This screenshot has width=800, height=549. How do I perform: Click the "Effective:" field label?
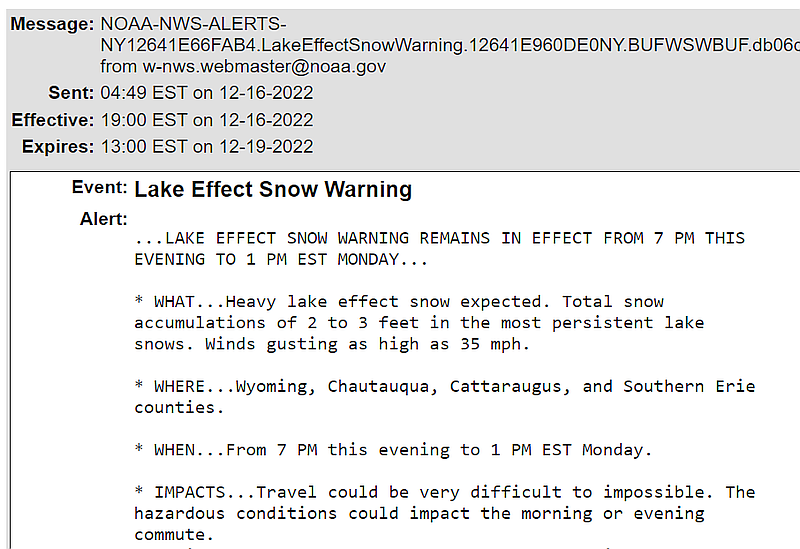click(51, 120)
